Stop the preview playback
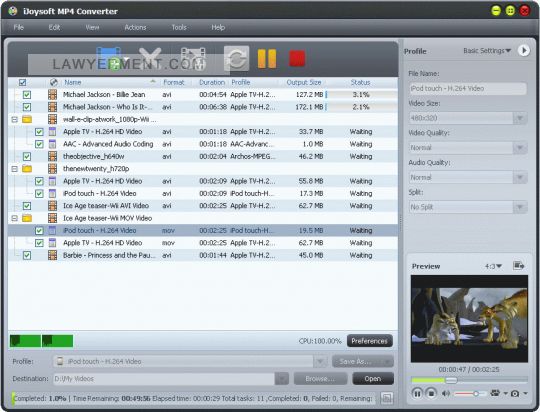The height and width of the screenshot is (412, 540). coord(431,393)
